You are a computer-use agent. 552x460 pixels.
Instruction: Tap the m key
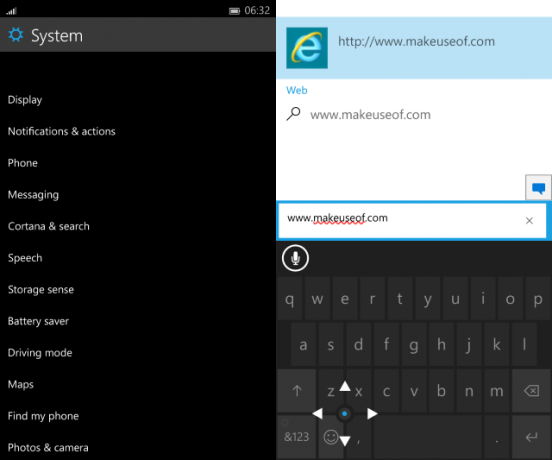tap(497, 391)
